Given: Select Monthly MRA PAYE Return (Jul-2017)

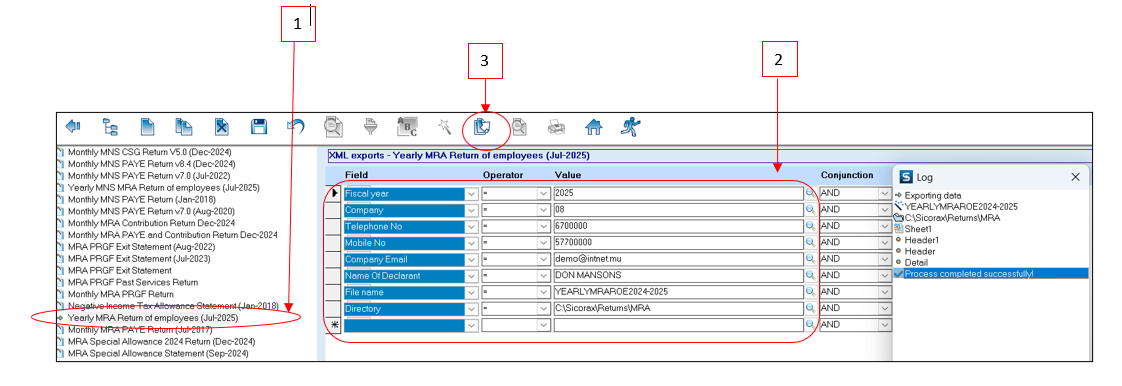Looking at the screenshot, I should click(140, 329).
